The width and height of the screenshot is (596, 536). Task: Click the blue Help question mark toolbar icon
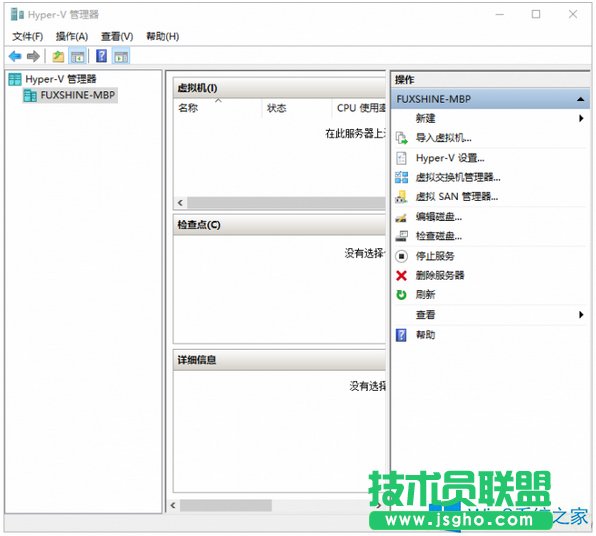click(x=101, y=56)
